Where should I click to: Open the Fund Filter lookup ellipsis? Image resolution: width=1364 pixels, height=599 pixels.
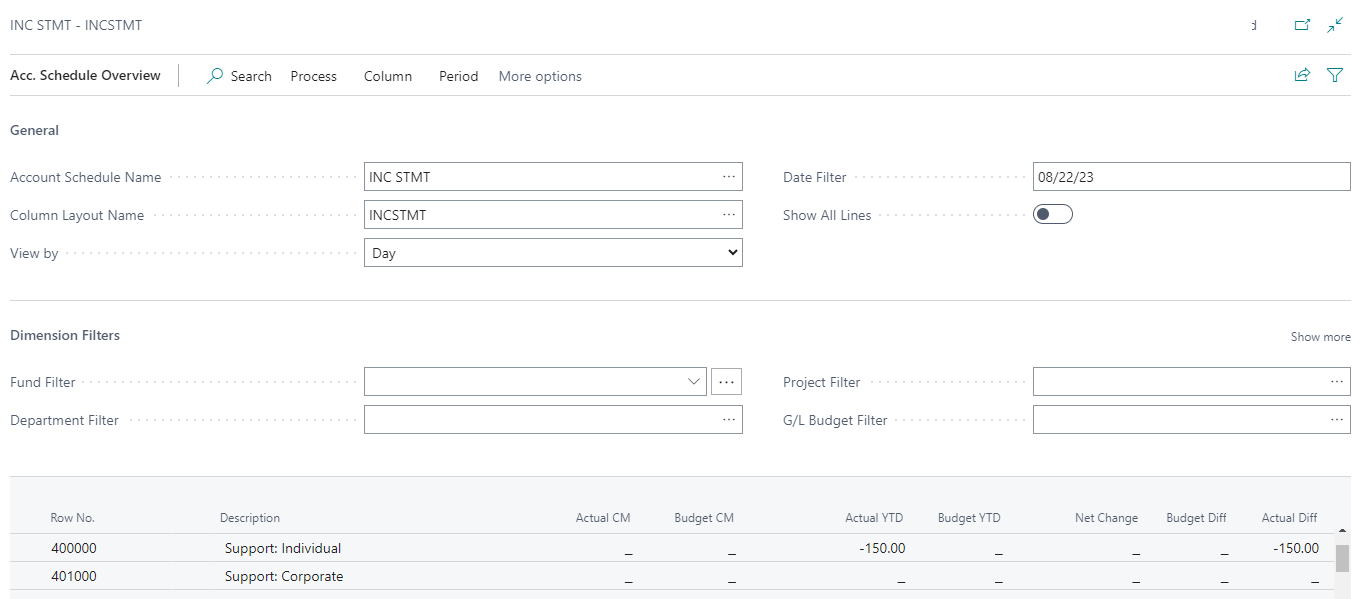tap(726, 381)
